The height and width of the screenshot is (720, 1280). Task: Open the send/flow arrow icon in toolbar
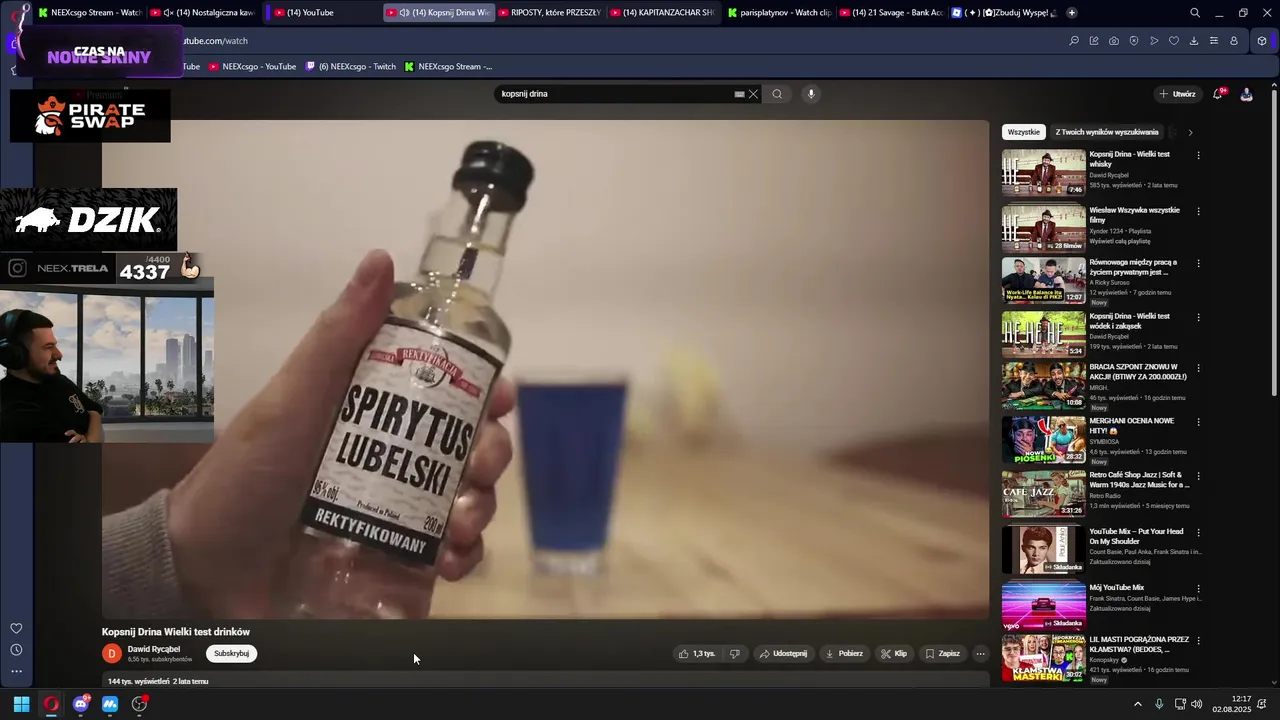[x=1154, y=41]
